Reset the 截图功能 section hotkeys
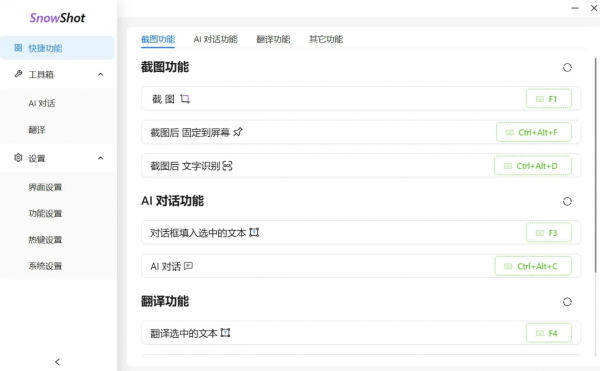Screen dimensions: 600x371 click(x=567, y=68)
